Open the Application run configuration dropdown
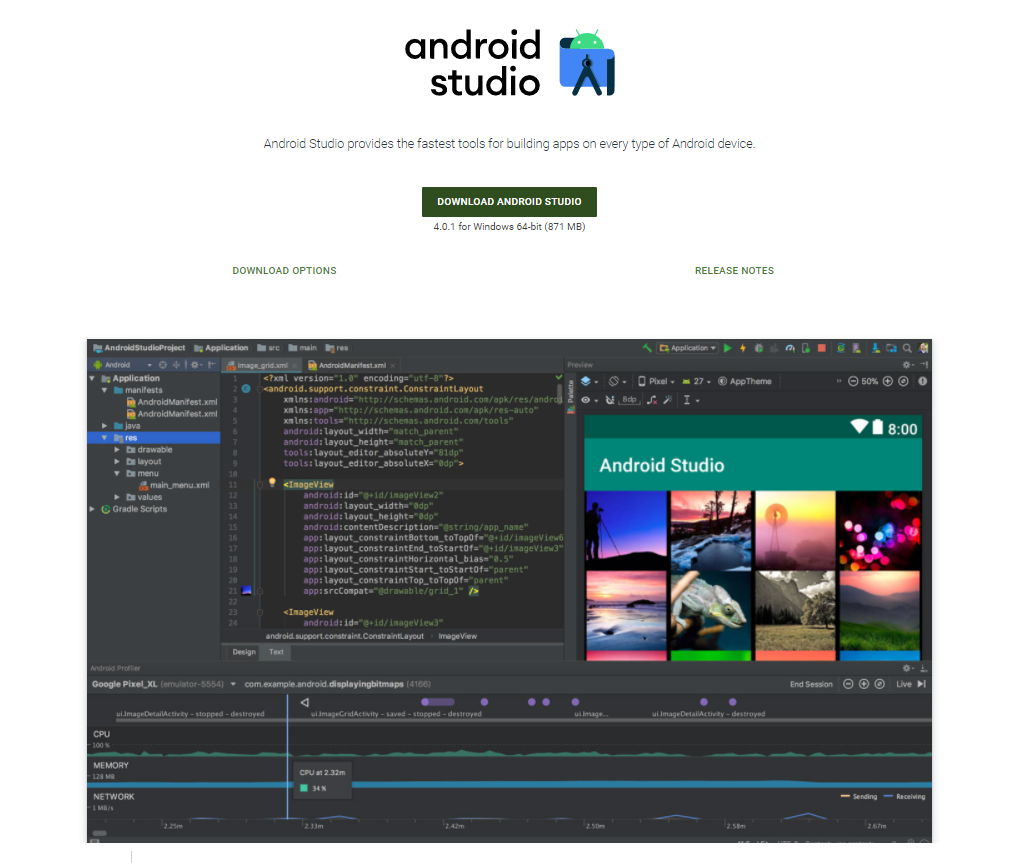The image size is (1011, 863). pos(687,348)
